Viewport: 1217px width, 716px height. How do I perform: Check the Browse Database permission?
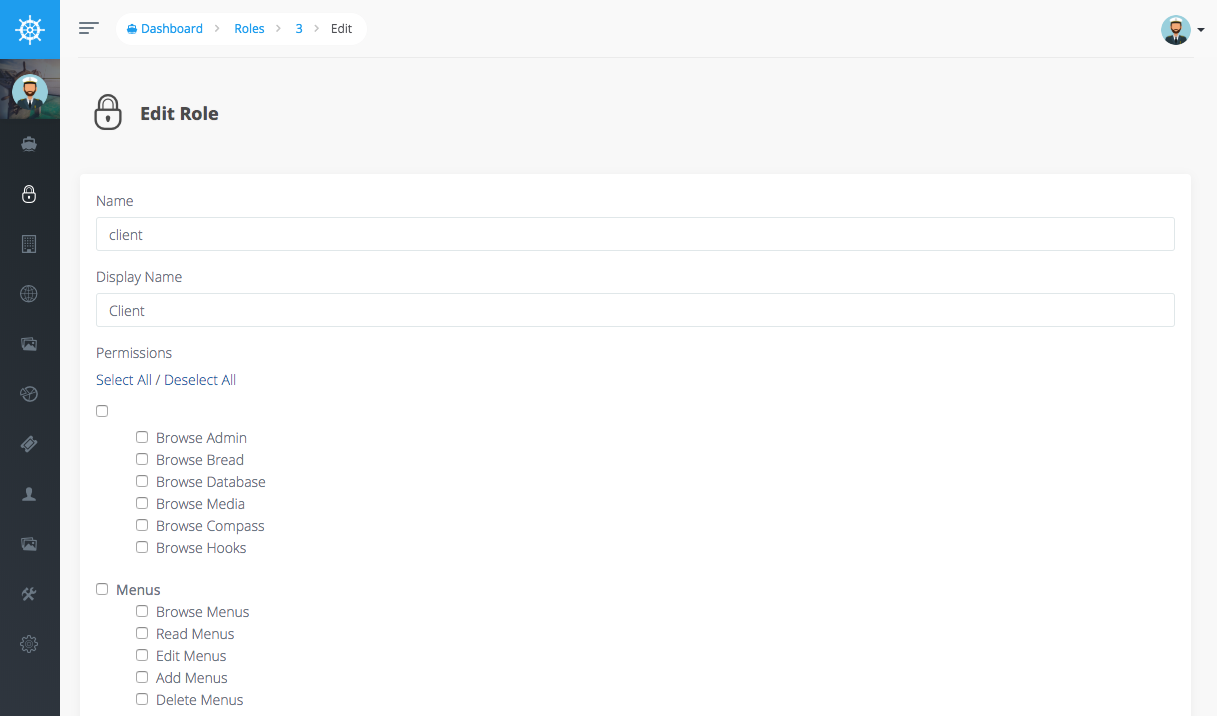(142, 480)
